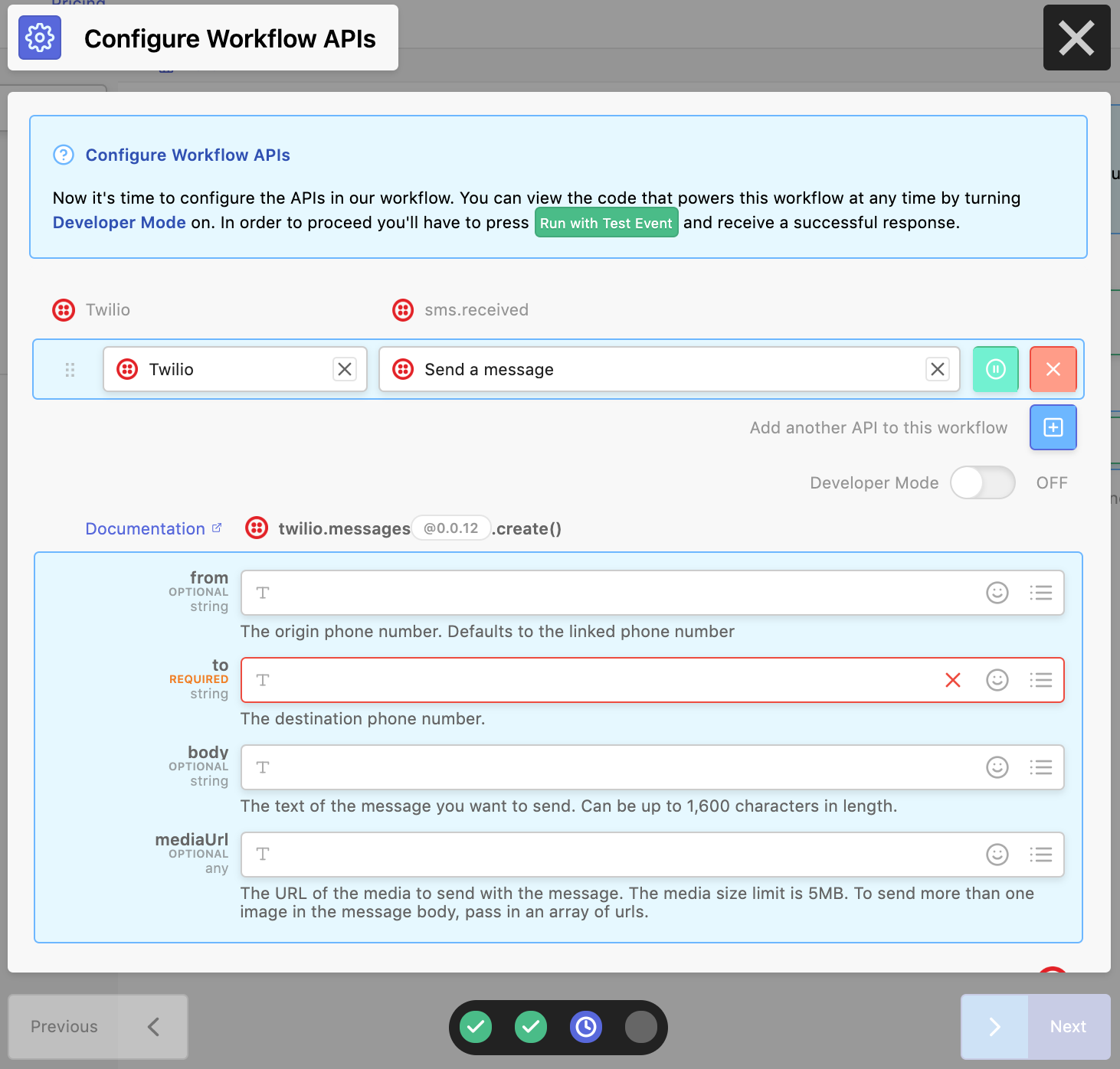Open the emoji picker for the mediaUrl field
This screenshot has height=1069, width=1120.
coord(997,855)
